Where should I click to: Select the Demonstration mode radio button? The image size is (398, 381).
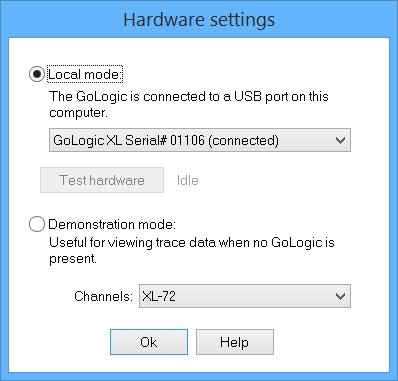point(37,224)
